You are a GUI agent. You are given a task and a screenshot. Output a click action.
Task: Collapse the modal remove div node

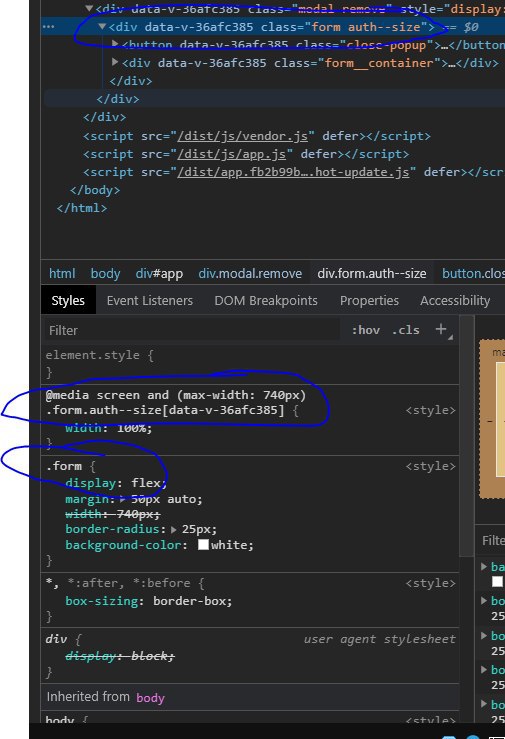click(x=89, y=8)
